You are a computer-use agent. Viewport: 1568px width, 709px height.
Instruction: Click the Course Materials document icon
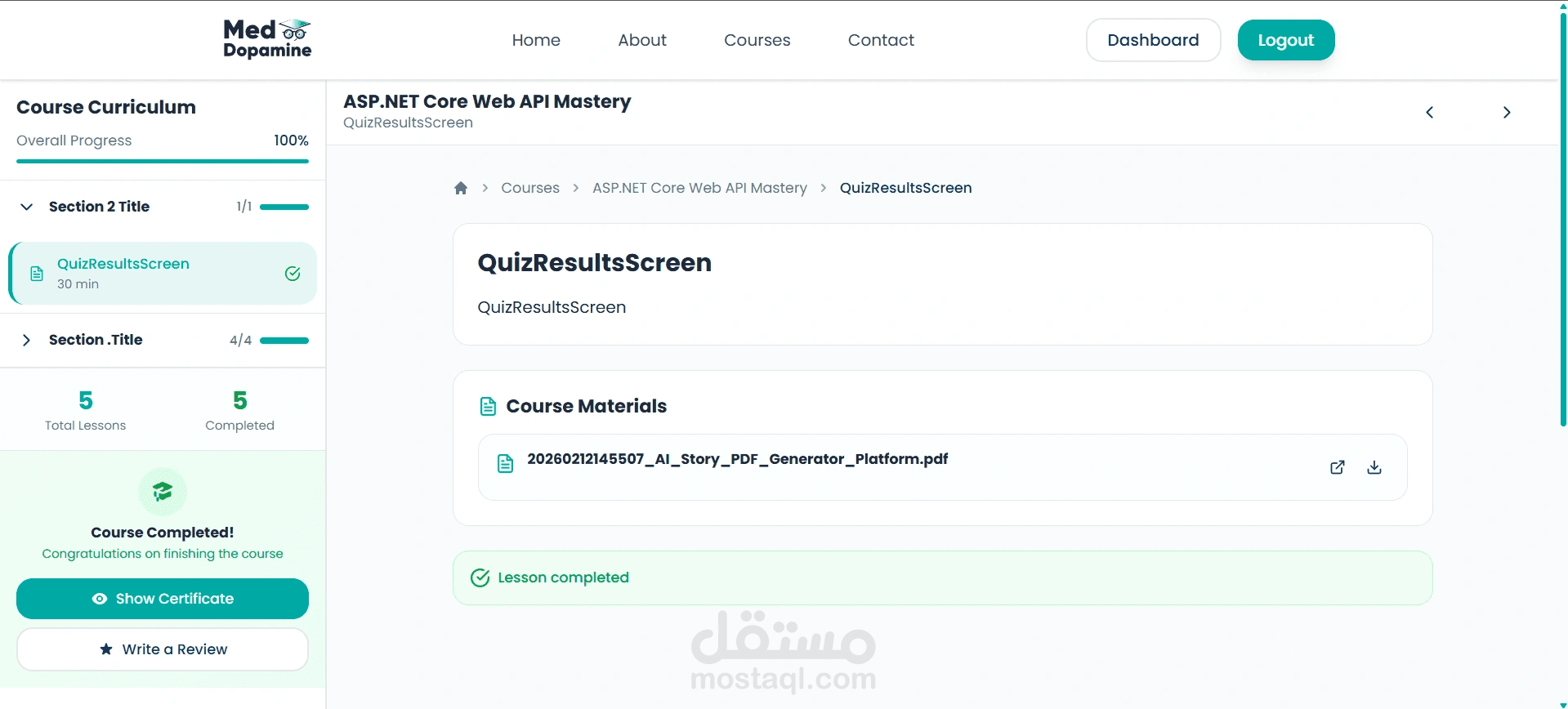point(488,406)
